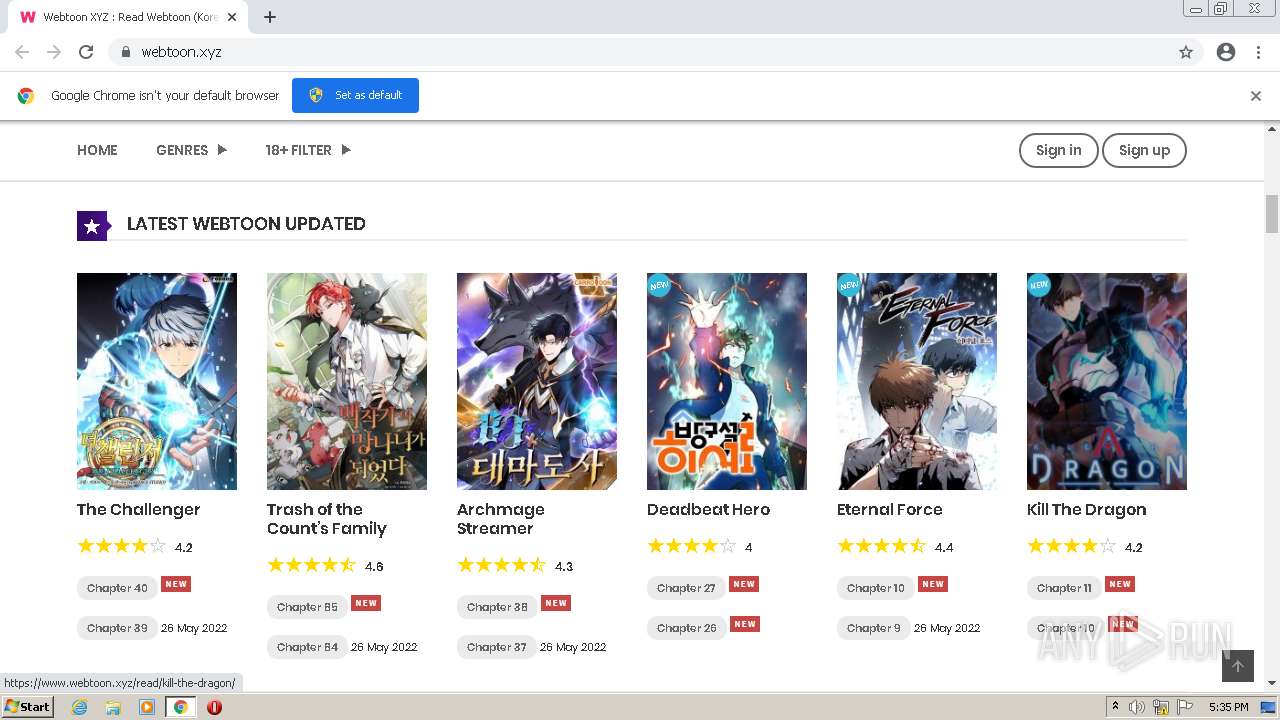1280x720 pixels.
Task: Click Deadbeat Hero title link
Action: [x=708, y=510]
